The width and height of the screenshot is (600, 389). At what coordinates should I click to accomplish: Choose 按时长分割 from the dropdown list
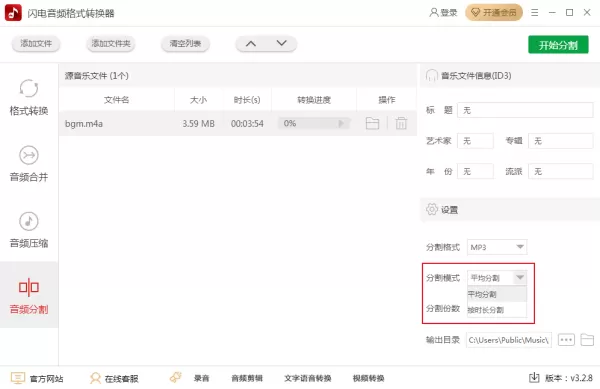497,310
